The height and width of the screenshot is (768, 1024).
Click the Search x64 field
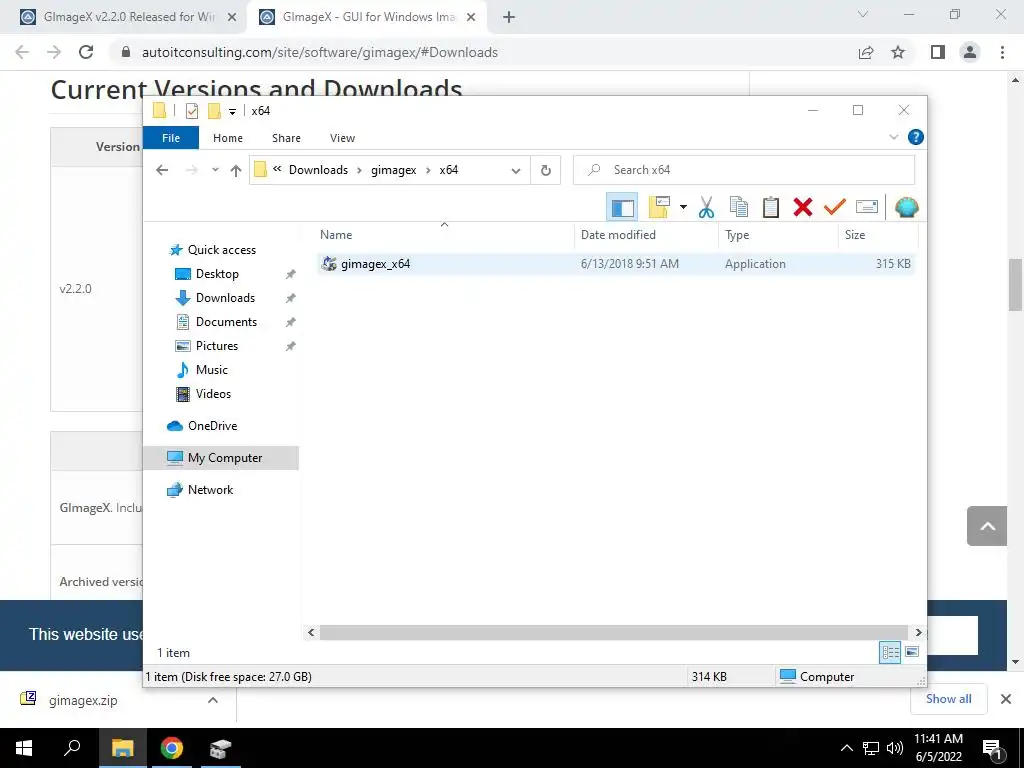click(744, 170)
